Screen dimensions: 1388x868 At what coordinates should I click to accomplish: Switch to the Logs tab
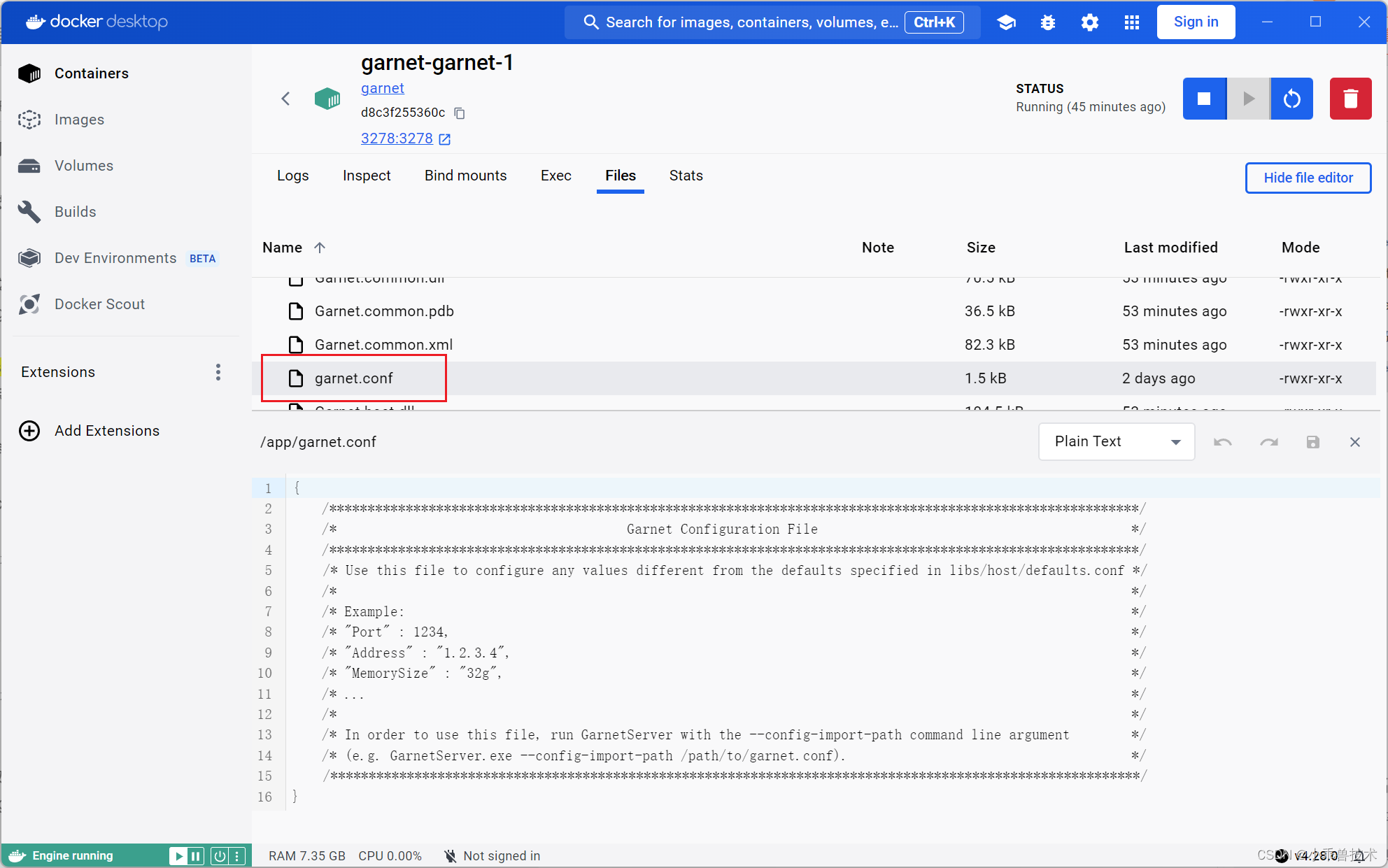[x=292, y=176]
